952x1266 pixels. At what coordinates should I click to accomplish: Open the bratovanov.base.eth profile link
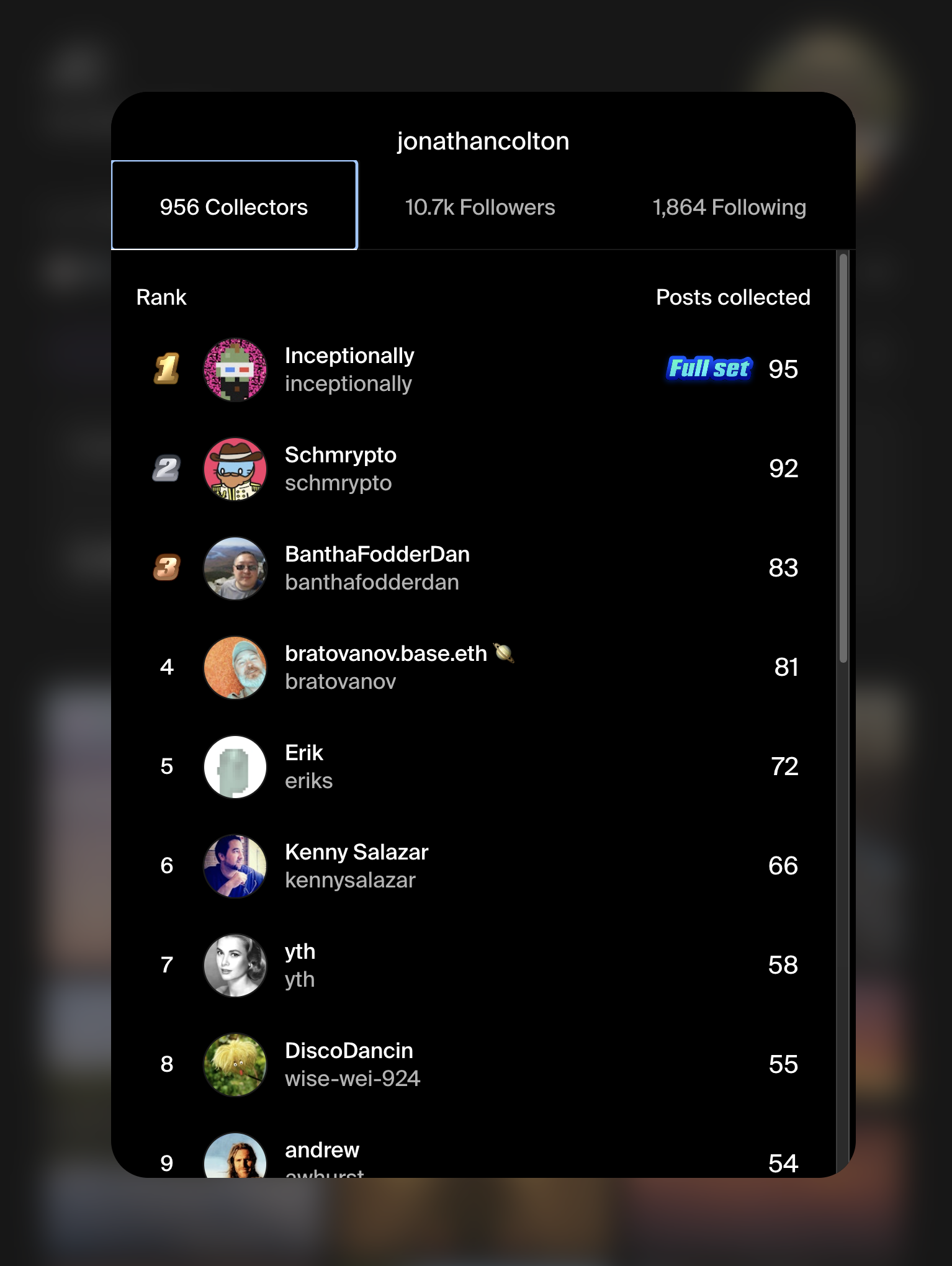pyautogui.click(x=386, y=667)
